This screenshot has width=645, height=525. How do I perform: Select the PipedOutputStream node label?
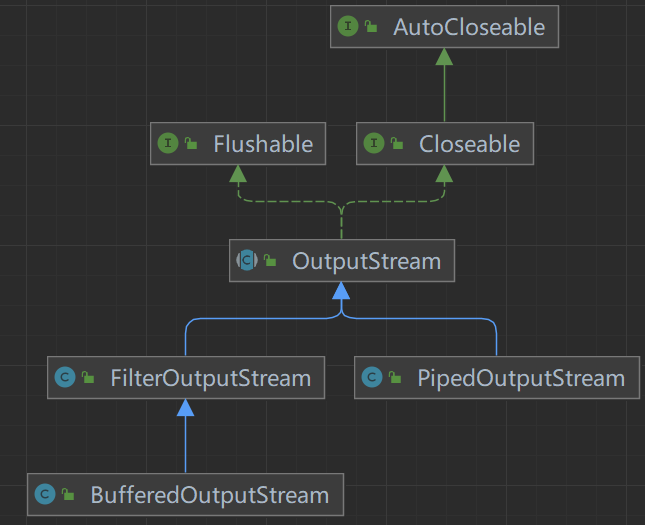[x=520, y=378]
